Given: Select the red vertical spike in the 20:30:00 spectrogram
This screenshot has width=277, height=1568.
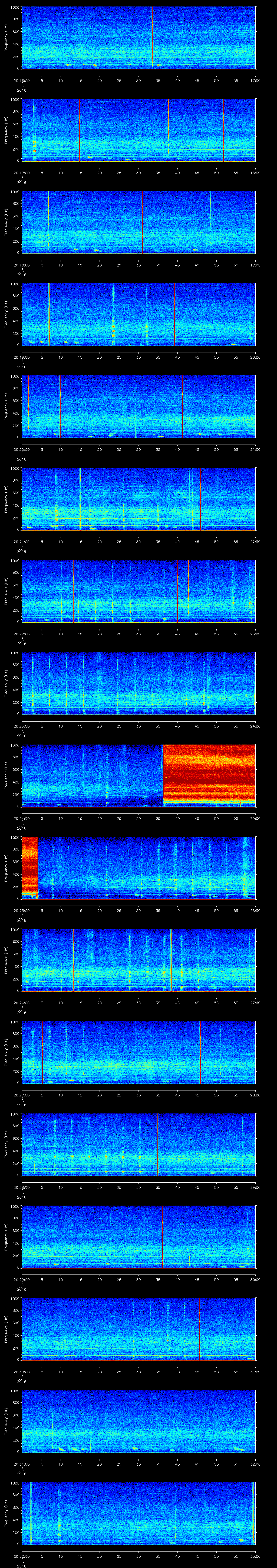Looking at the screenshot, I should coord(200,1329).
